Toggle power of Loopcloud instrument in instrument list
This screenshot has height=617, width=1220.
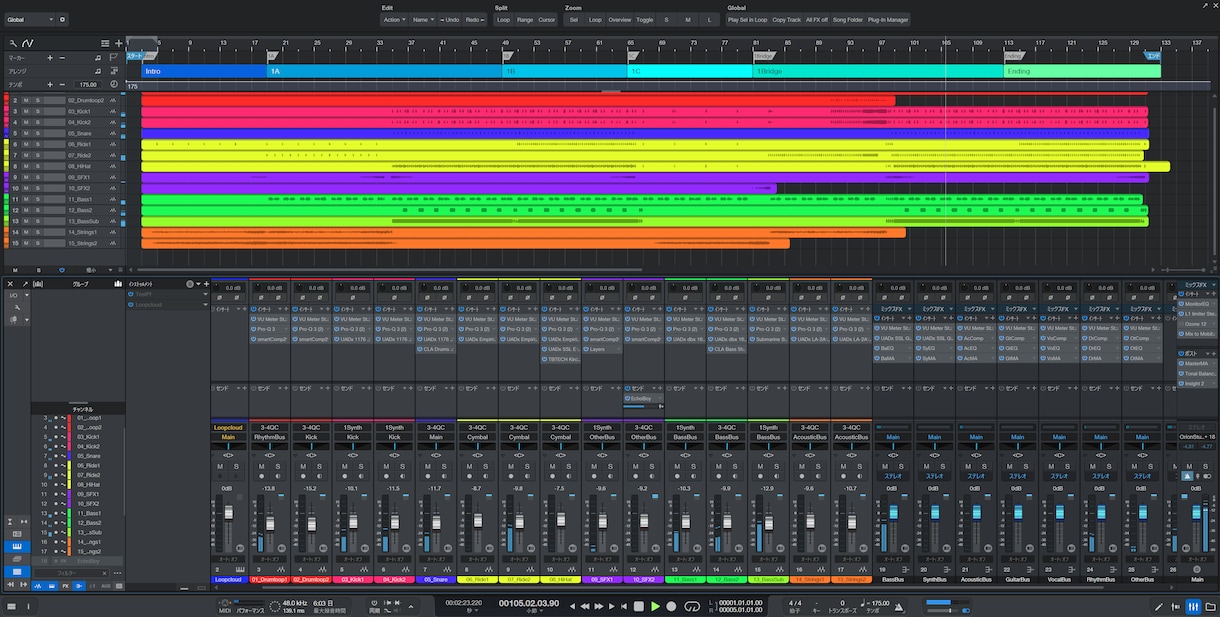(131, 304)
